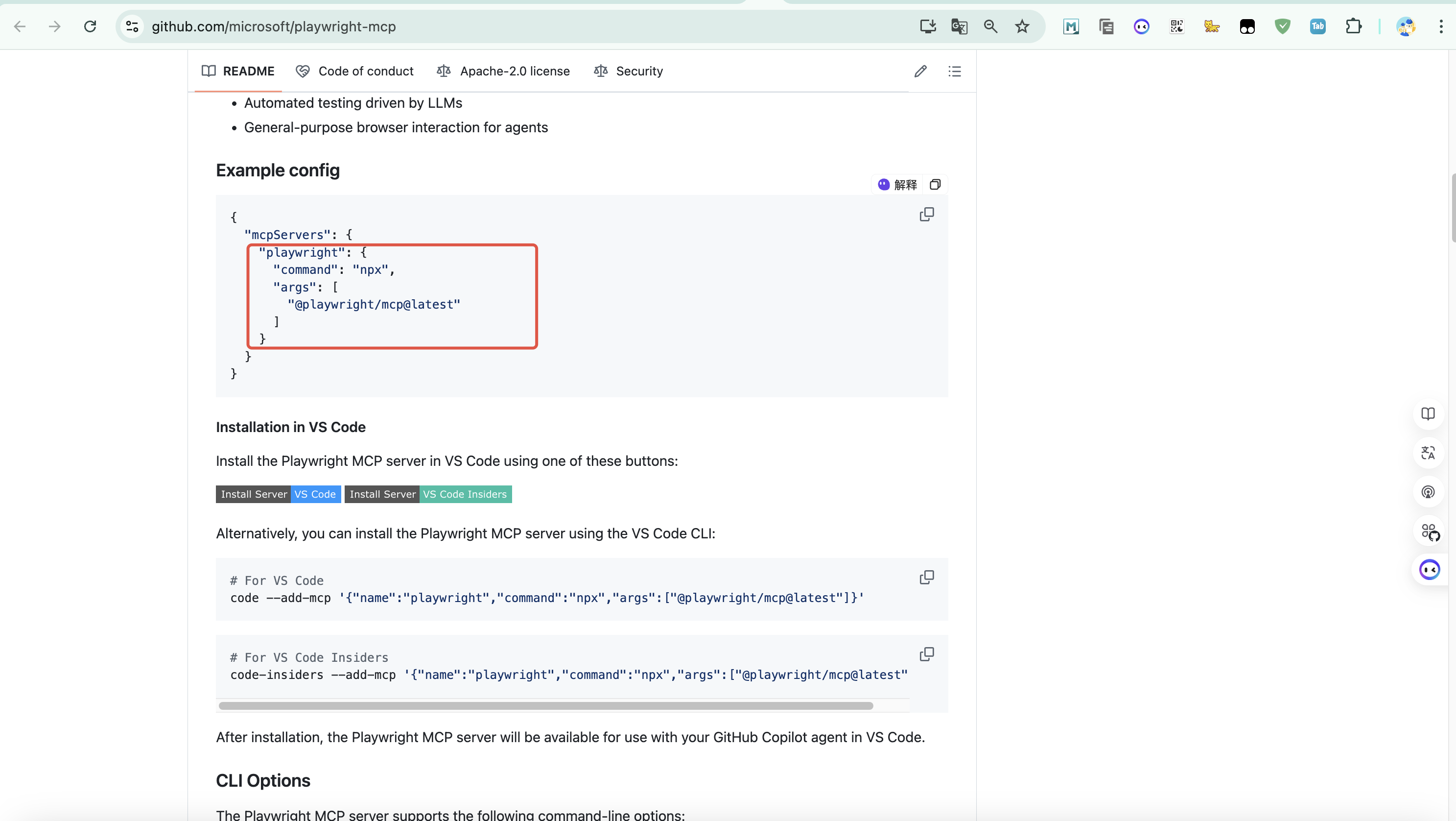Click the 解释 explain button above the code

[897, 185]
